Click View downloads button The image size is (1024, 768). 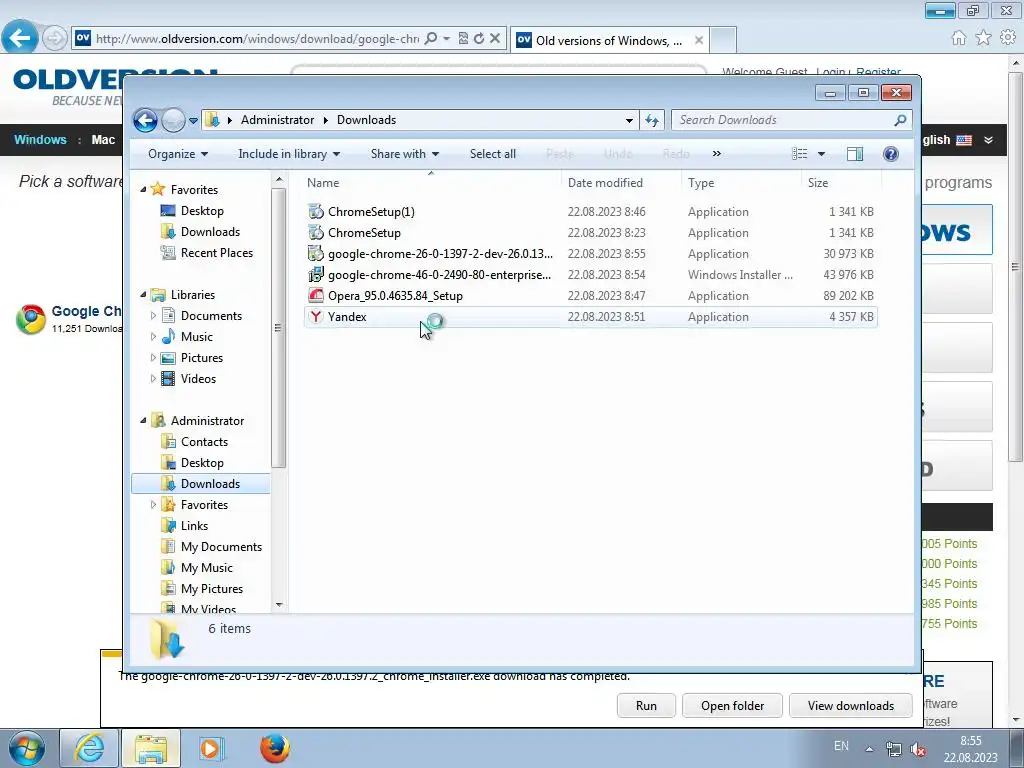pos(850,706)
